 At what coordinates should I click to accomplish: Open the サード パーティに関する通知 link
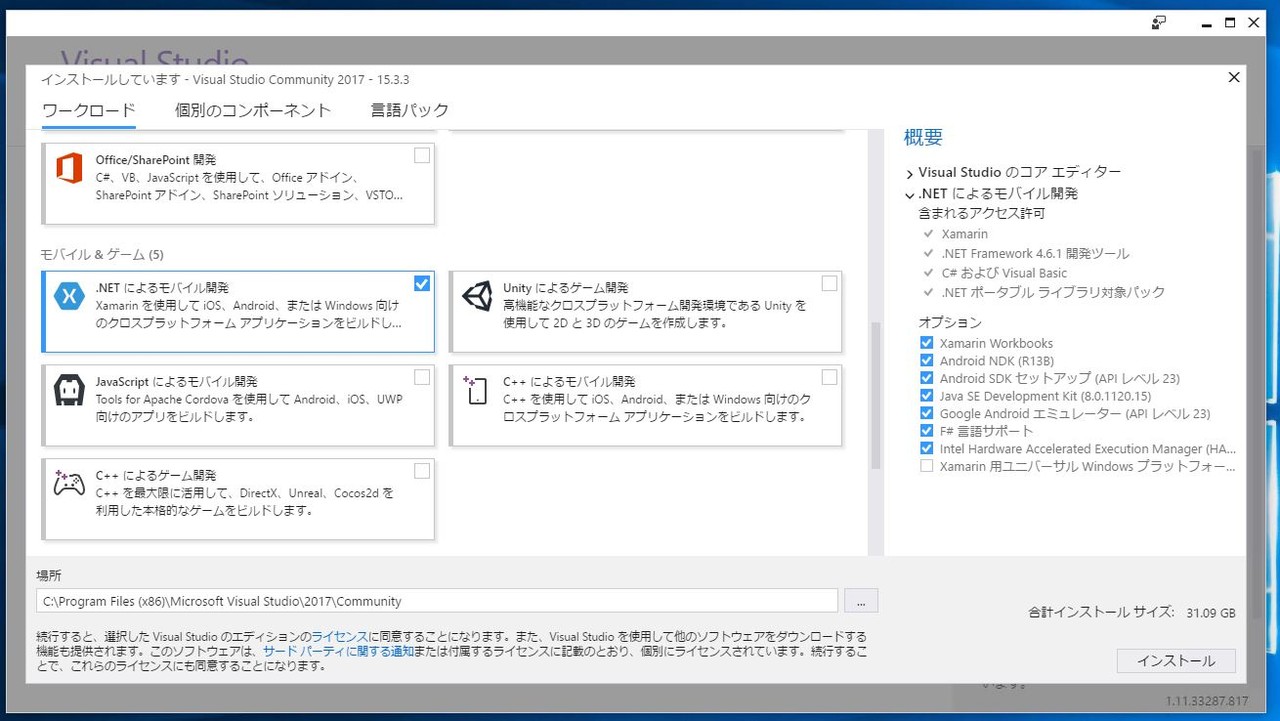[x=338, y=651]
